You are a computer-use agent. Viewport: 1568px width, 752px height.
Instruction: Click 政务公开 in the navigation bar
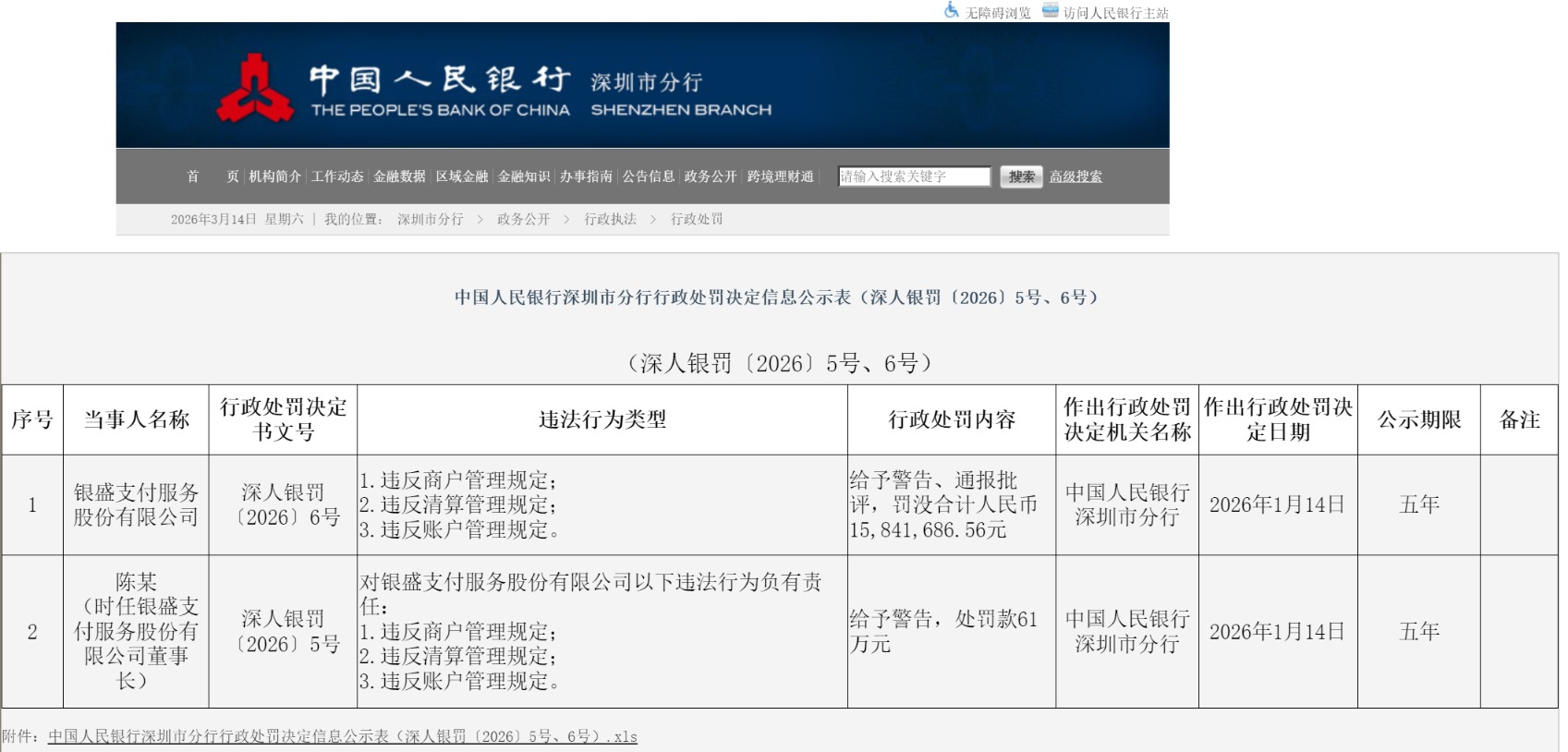coord(711,176)
